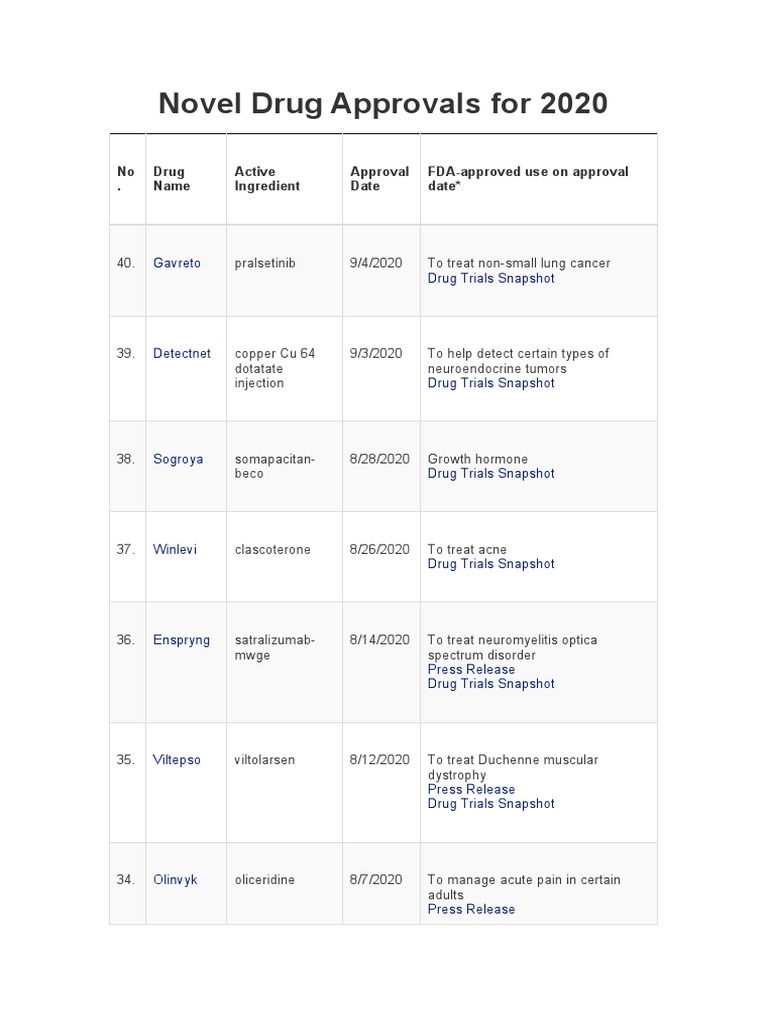The width and height of the screenshot is (768, 1024).
Task: Click the Drug Name column header
Action: coord(171,179)
